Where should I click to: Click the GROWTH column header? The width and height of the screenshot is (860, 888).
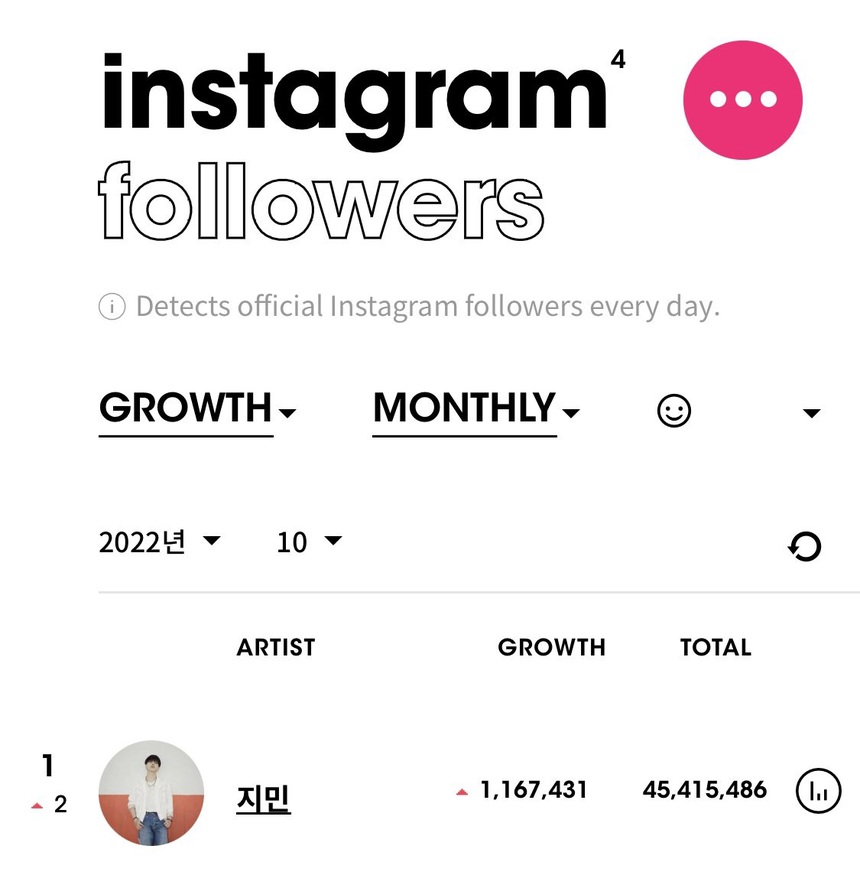click(x=551, y=648)
